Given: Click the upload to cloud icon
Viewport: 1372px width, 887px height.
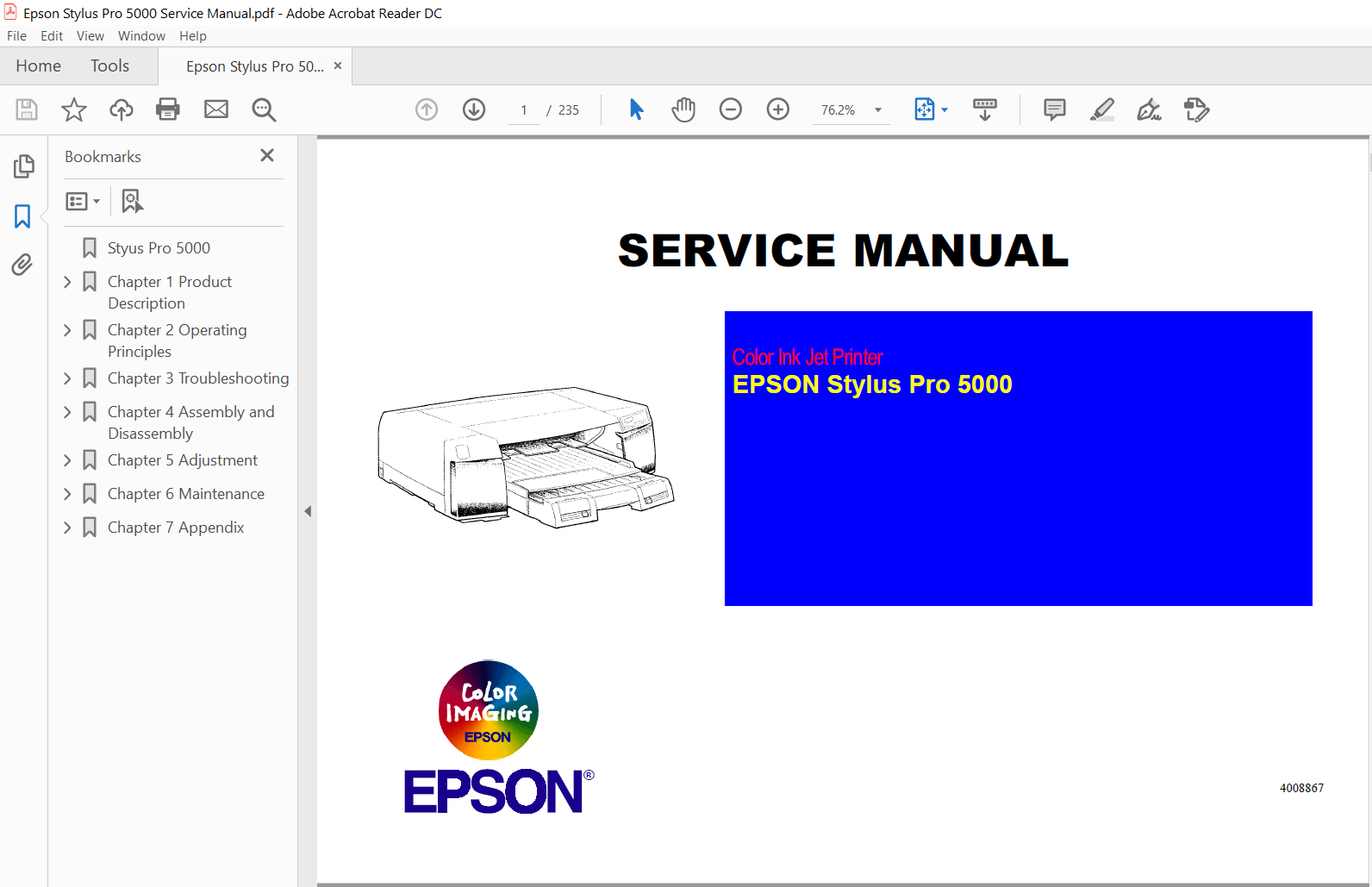Looking at the screenshot, I should pyautogui.click(x=122, y=109).
